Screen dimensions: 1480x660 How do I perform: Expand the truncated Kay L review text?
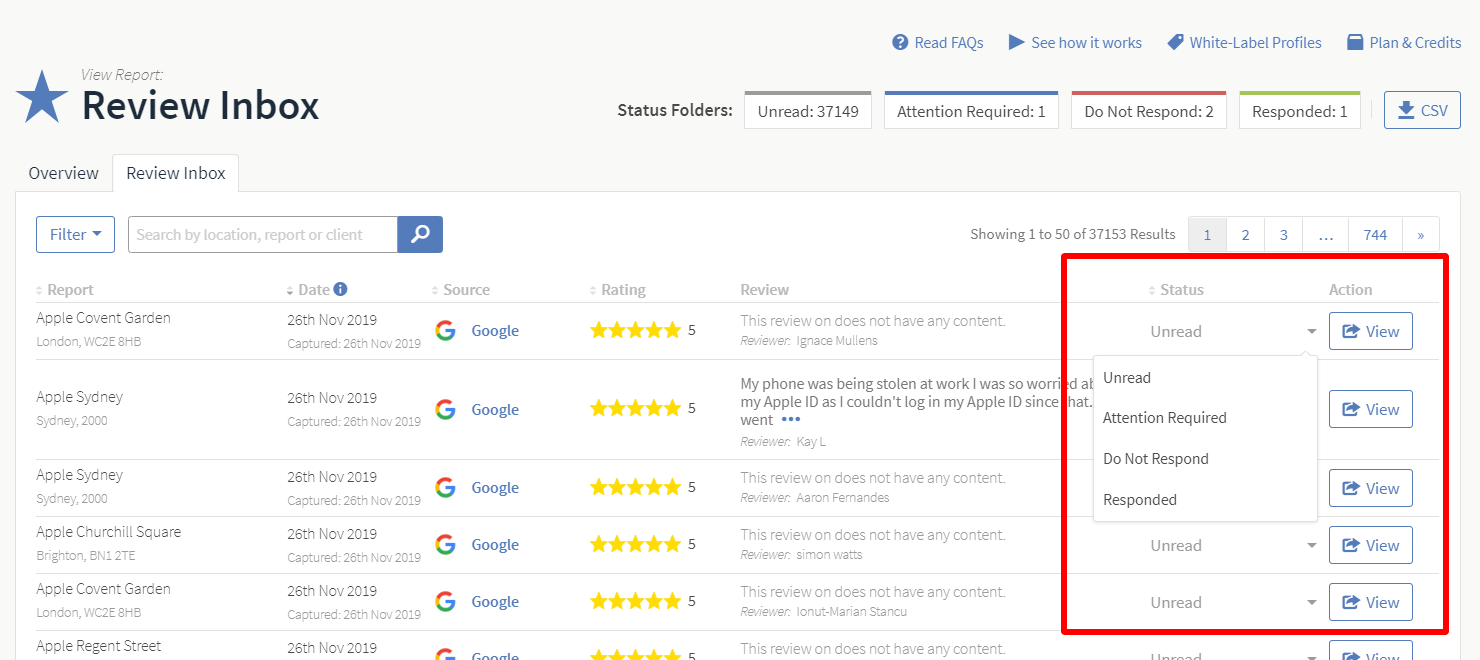point(791,420)
